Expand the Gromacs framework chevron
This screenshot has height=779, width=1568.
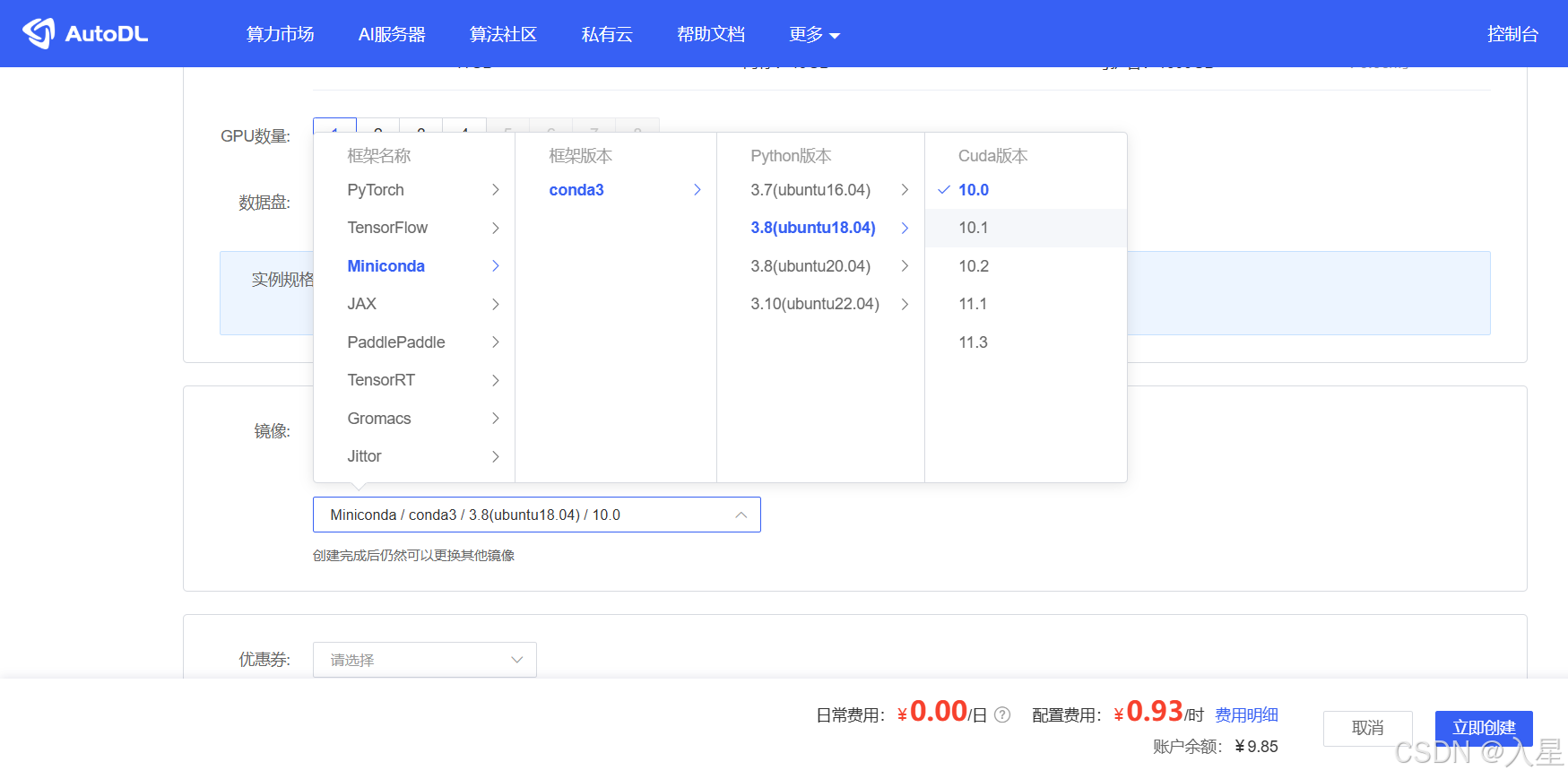(496, 419)
